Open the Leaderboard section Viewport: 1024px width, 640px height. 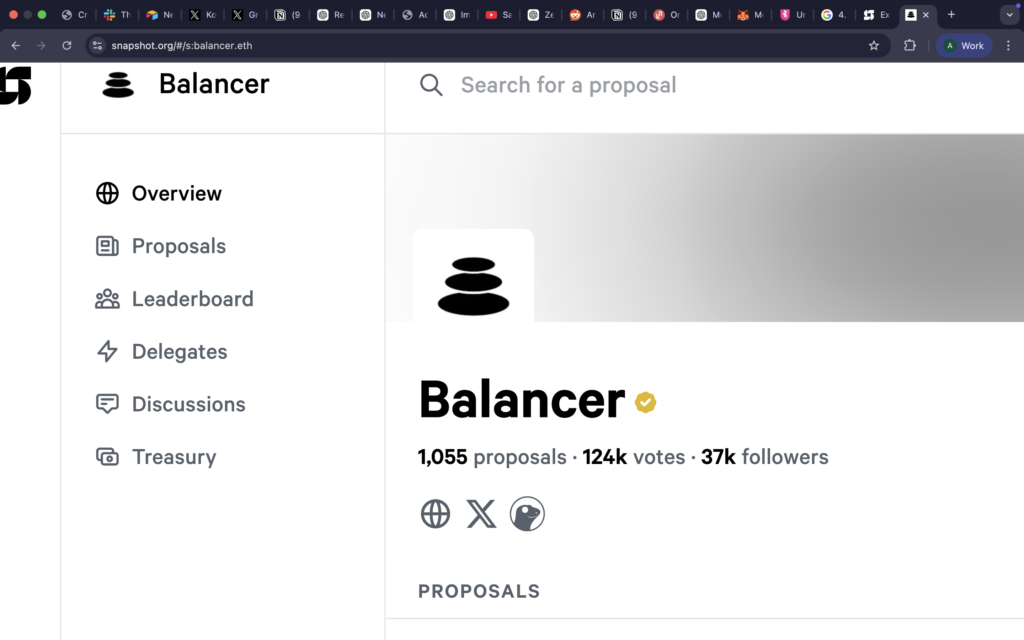(192, 299)
